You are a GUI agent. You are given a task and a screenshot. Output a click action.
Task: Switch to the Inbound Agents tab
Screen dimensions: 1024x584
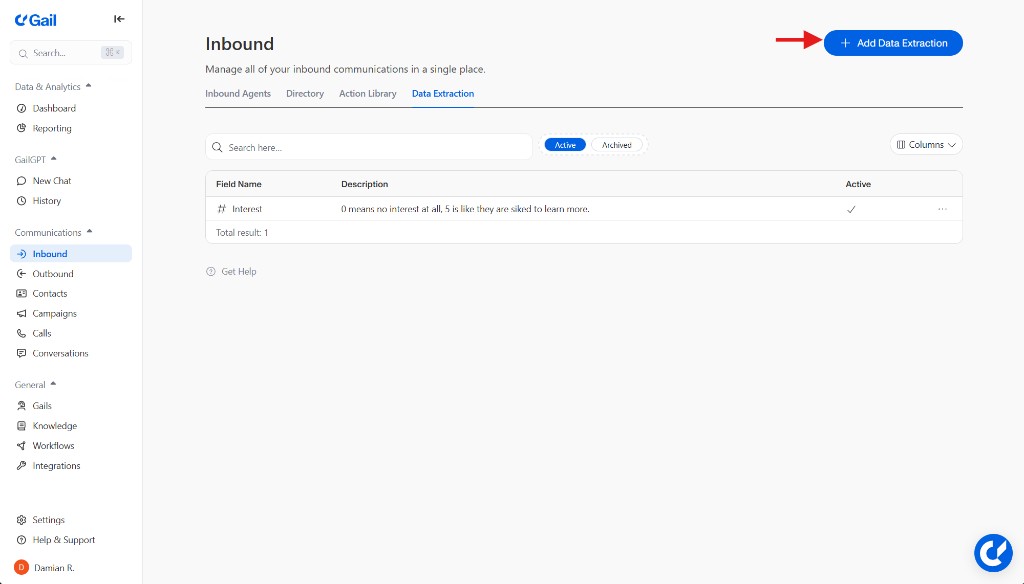pyautogui.click(x=238, y=93)
